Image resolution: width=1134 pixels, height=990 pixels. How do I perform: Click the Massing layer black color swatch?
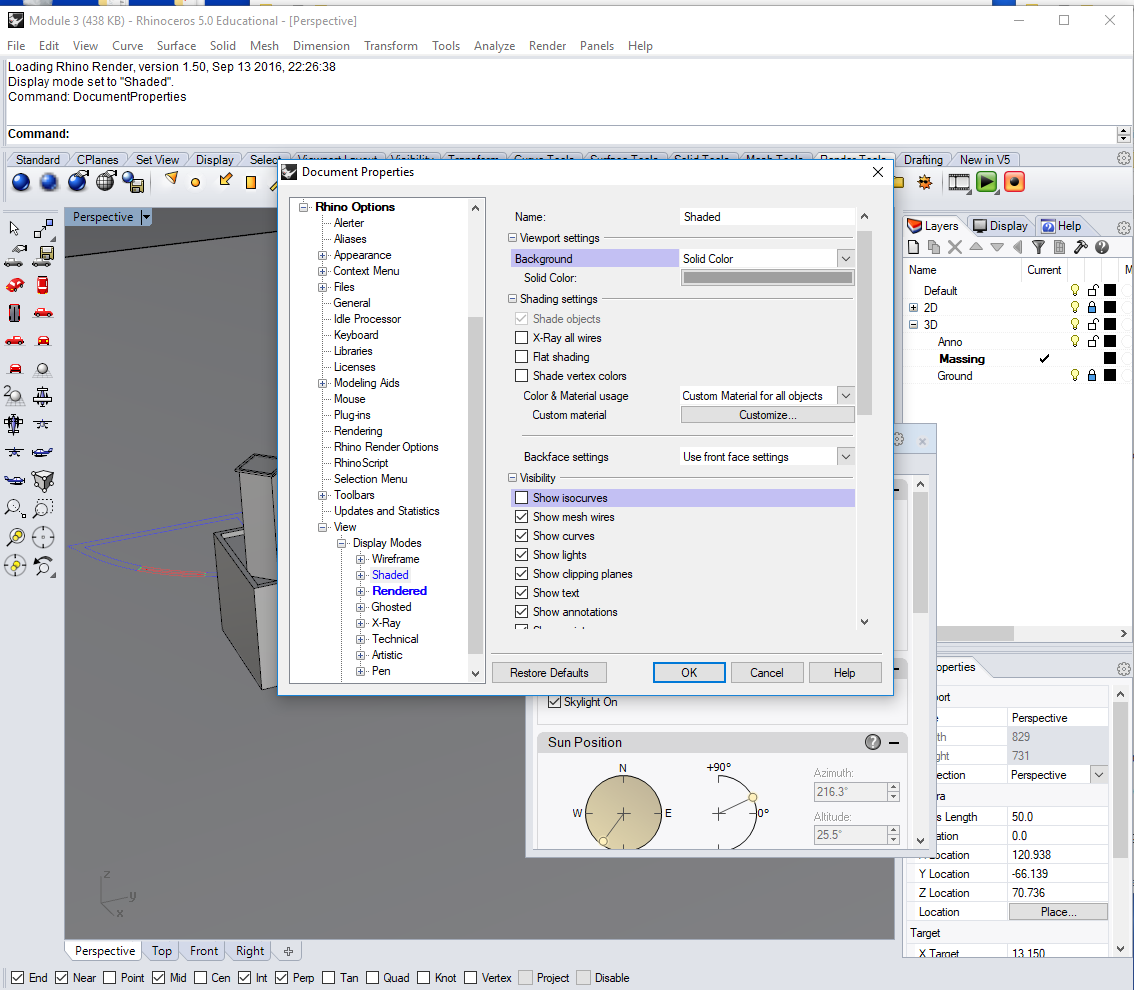(1109, 359)
